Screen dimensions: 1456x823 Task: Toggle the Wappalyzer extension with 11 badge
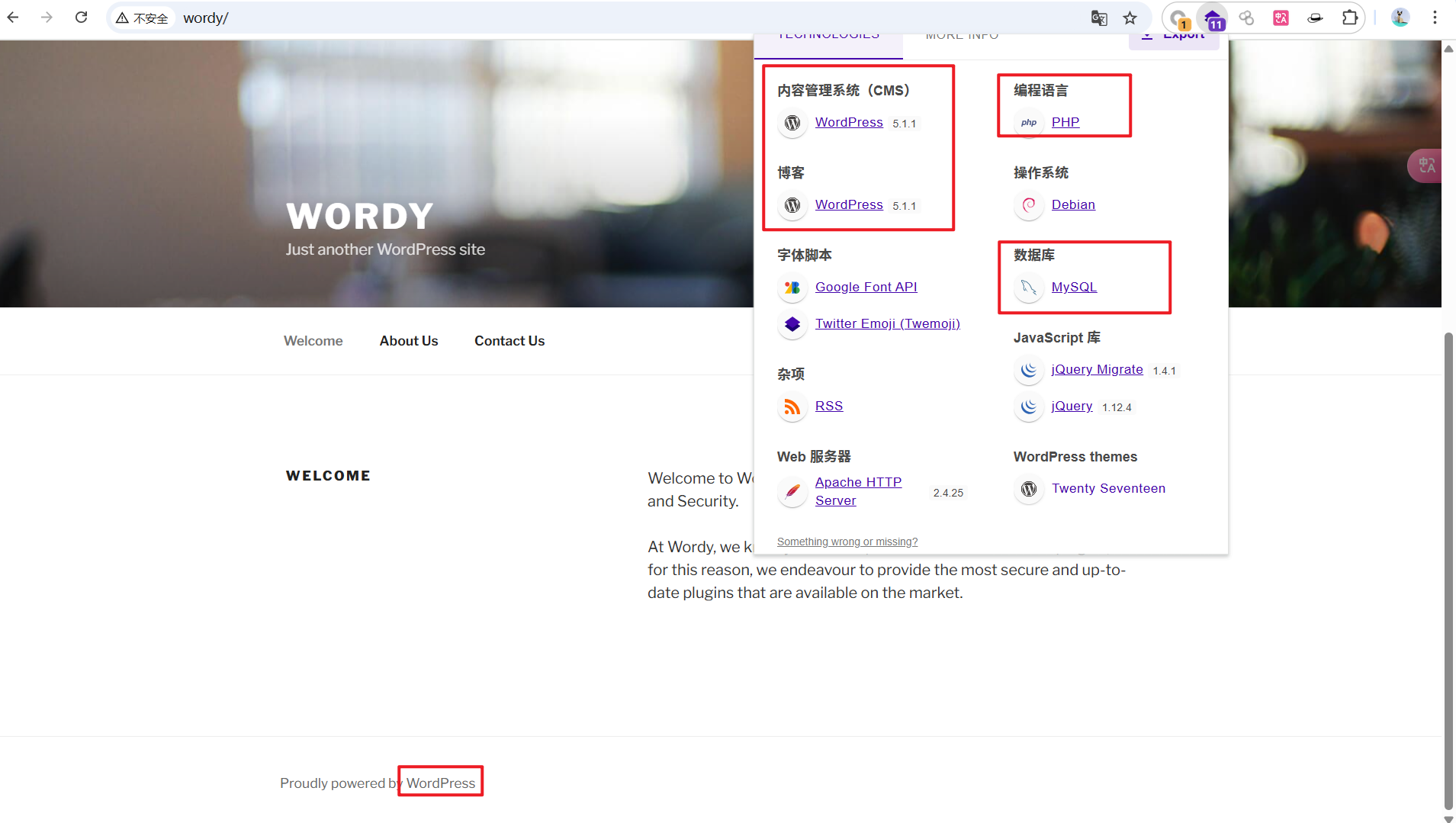(x=1213, y=18)
